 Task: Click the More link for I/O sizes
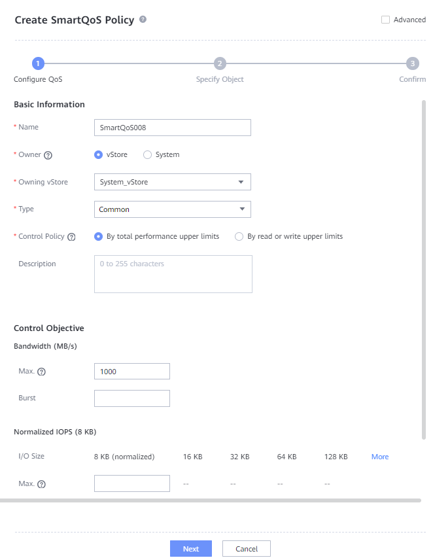pos(380,457)
